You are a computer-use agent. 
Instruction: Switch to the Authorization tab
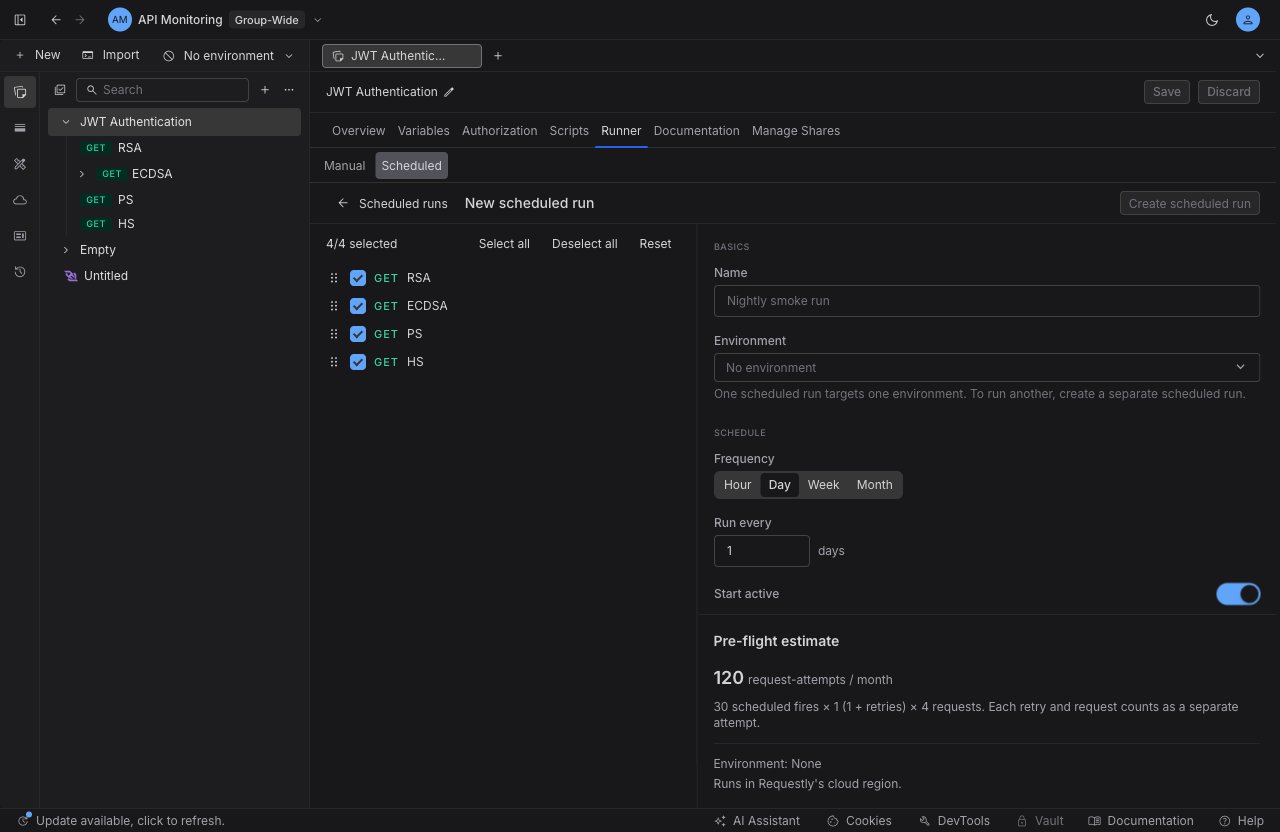499,131
